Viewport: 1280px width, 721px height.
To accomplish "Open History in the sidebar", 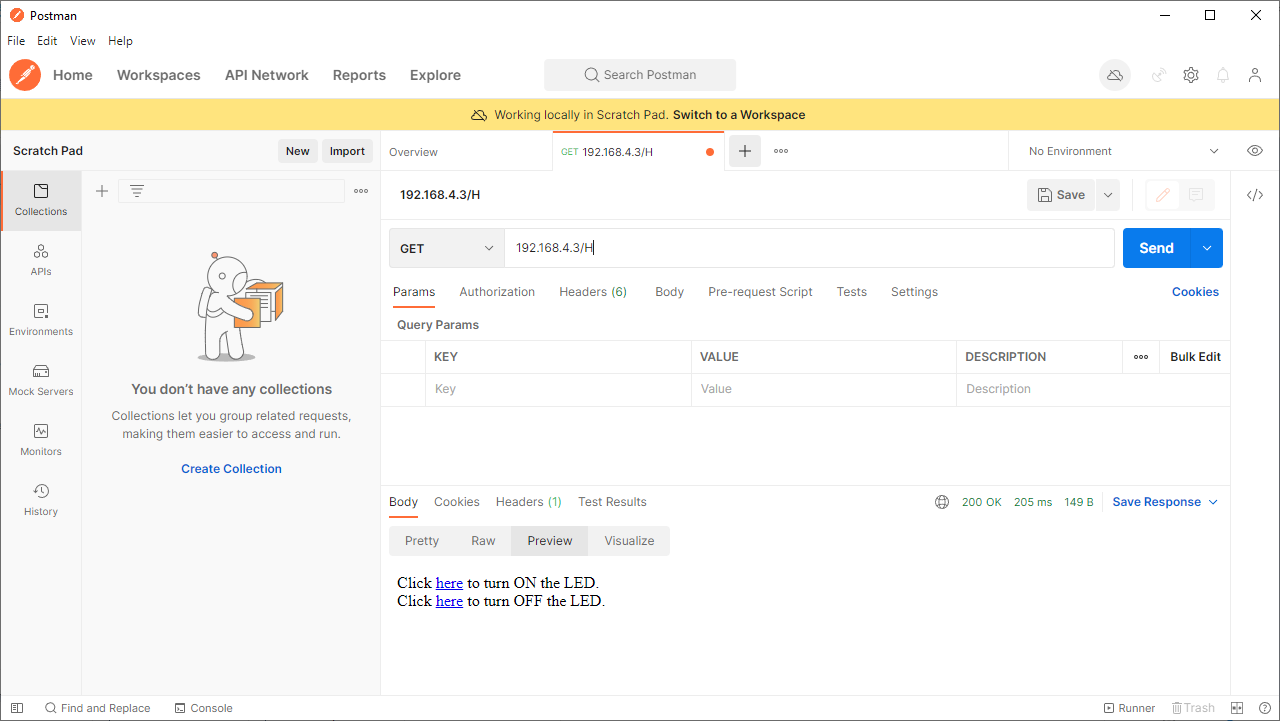I will point(41,500).
